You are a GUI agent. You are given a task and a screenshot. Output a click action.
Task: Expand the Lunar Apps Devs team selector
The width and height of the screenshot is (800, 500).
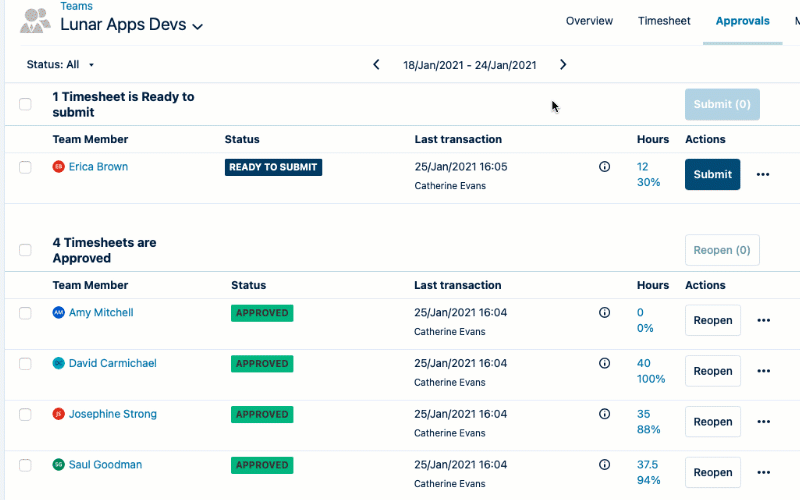pos(198,26)
